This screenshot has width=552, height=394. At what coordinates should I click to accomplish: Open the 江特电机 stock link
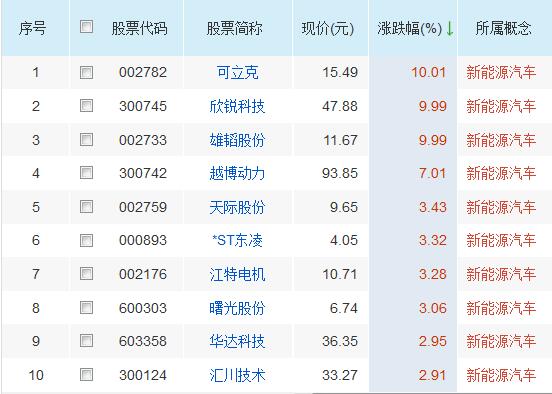237,274
